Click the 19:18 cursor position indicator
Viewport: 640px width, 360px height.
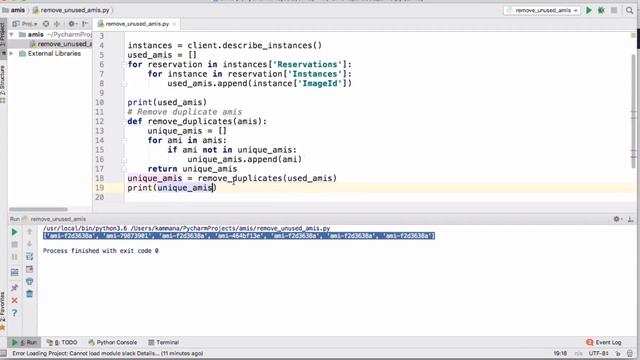click(x=560, y=353)
